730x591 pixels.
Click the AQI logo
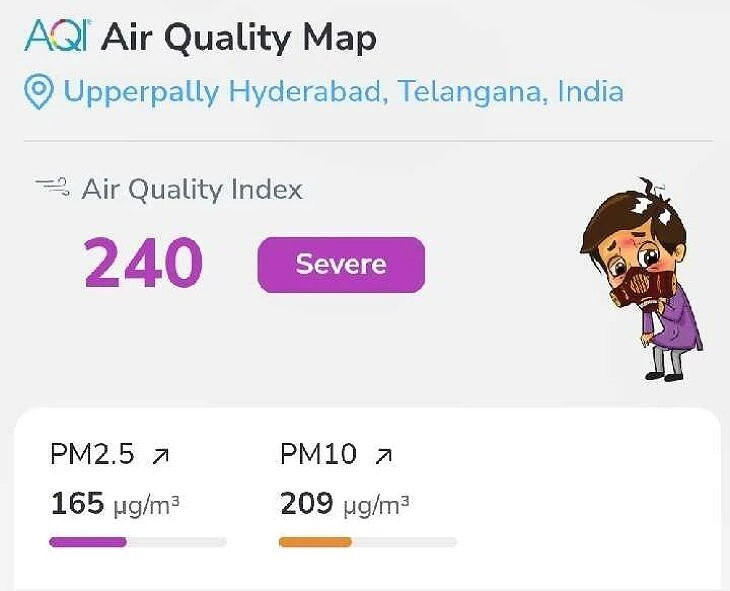pos(56,38)
